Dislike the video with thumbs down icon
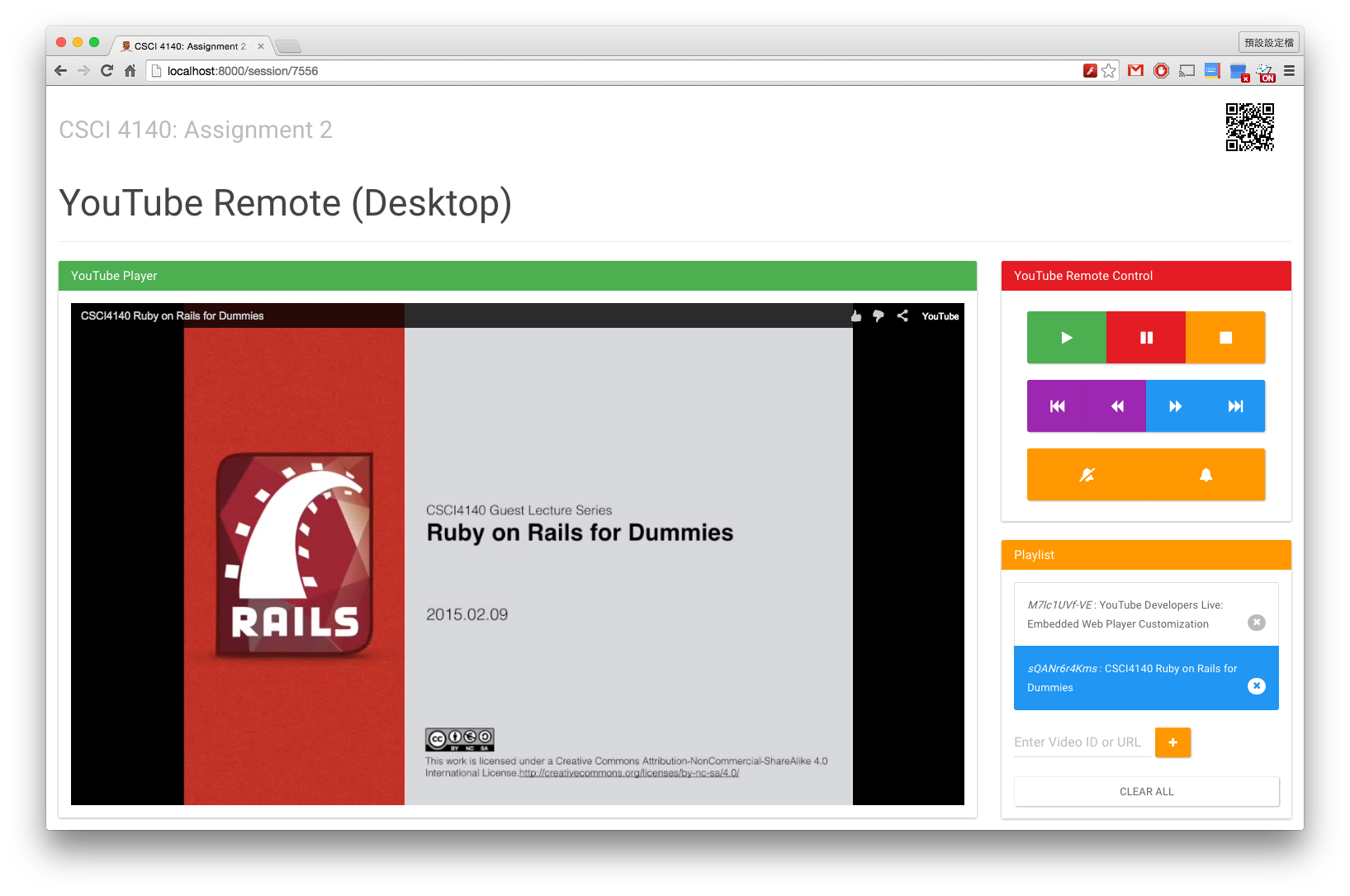1350x896 pixels. coord(879,316)
